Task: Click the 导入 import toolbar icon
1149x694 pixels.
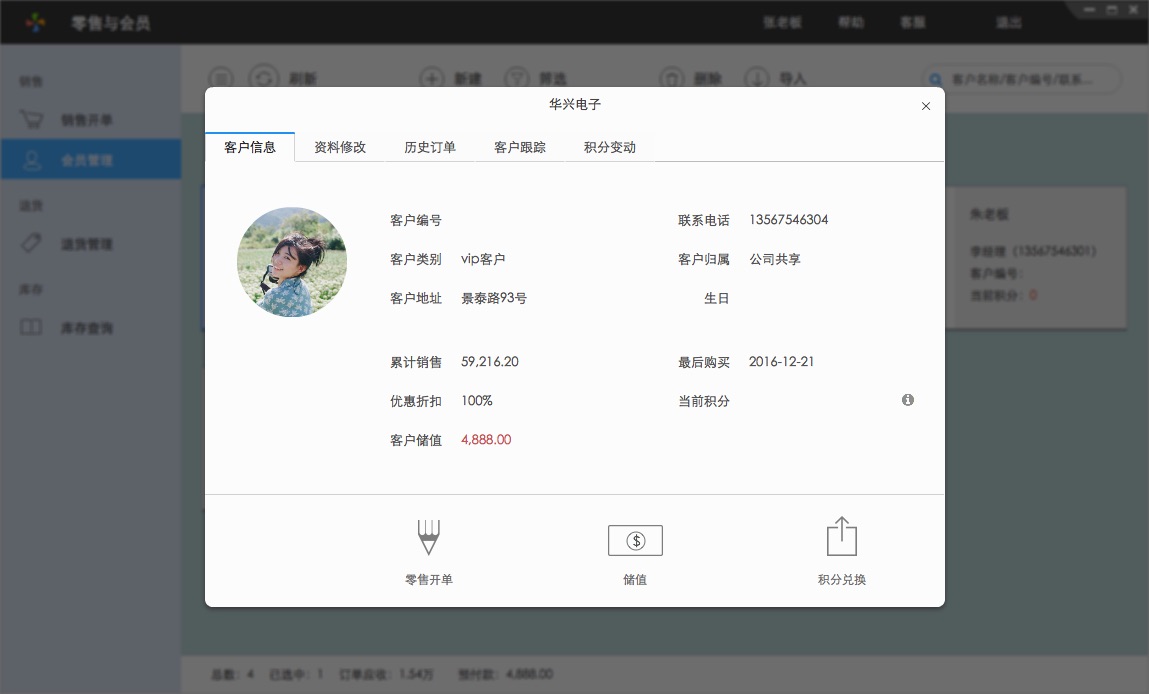Action: pos(758,78)
